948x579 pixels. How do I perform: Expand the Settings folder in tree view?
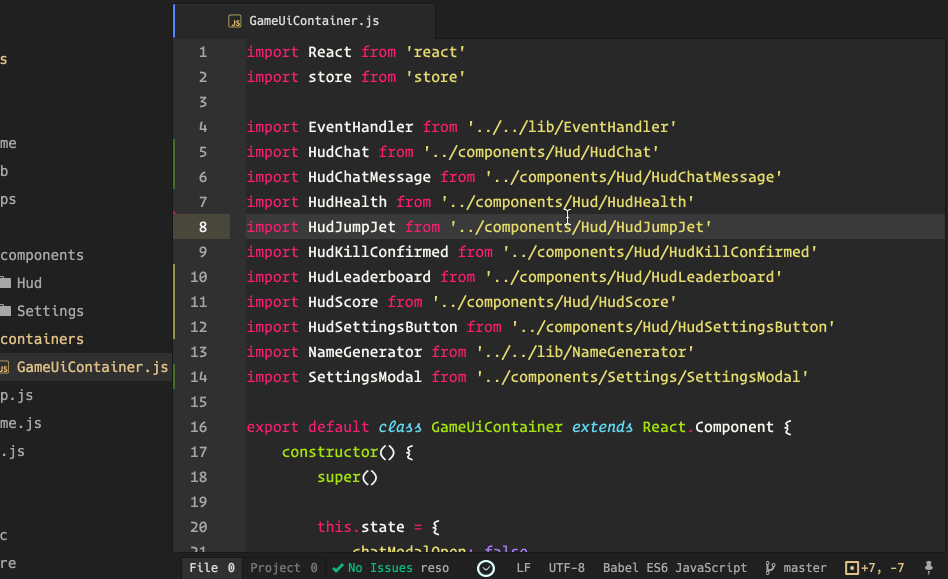point(42,311)
